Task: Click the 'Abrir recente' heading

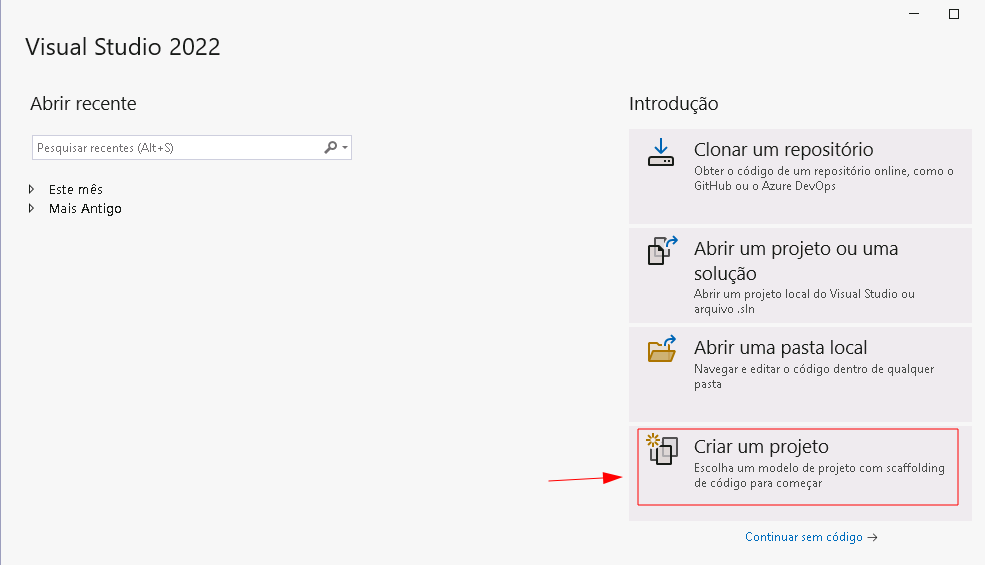Action: click(x=83, y=104)
